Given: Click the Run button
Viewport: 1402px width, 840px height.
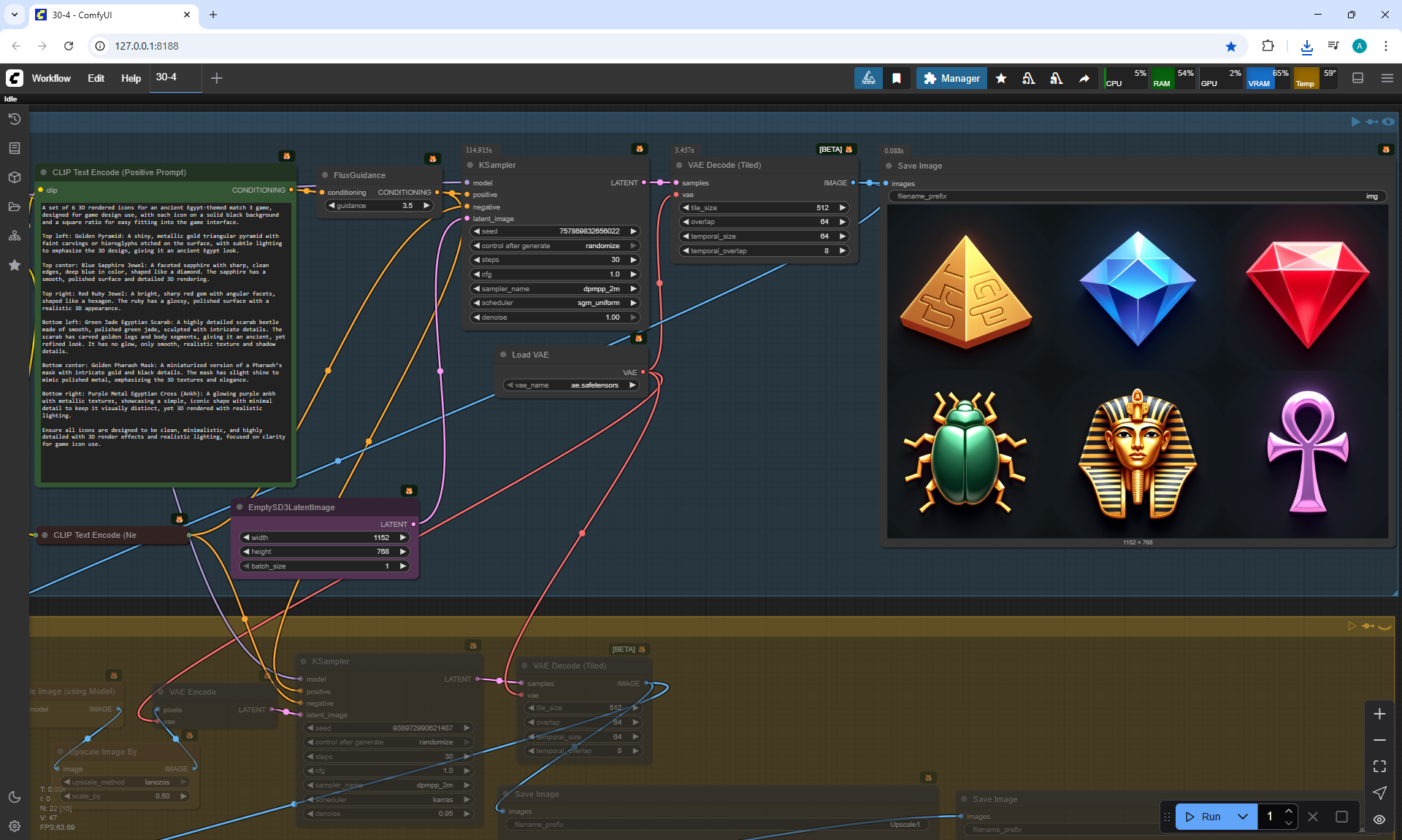Looking at the screenshot, I should [1203, 817].
